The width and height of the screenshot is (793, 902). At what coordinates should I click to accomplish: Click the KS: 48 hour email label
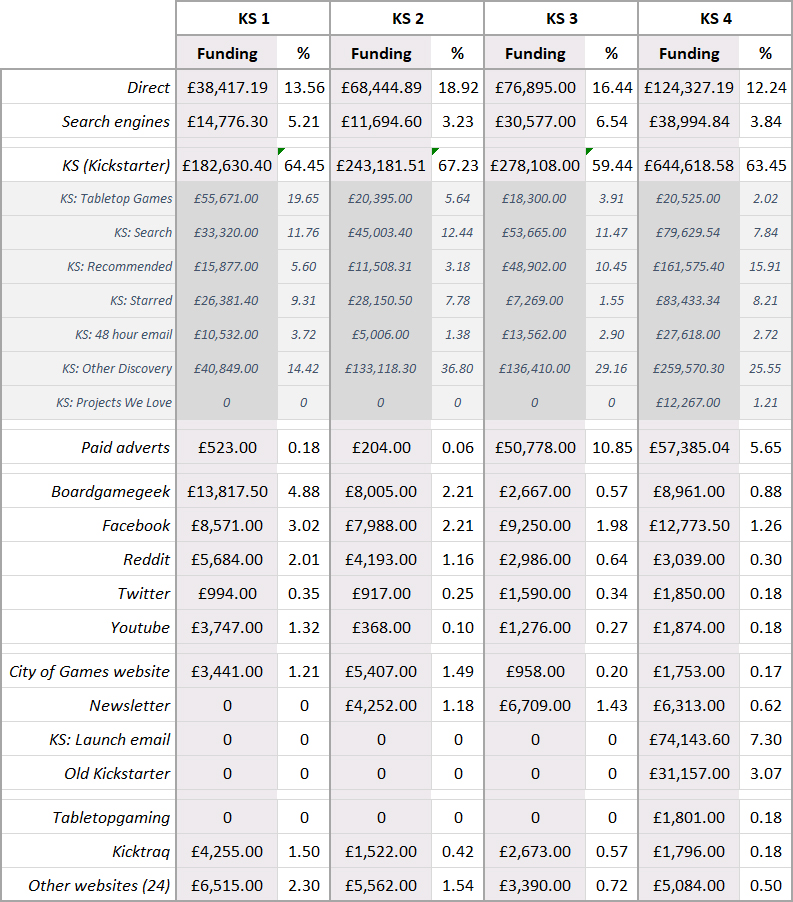123,334
